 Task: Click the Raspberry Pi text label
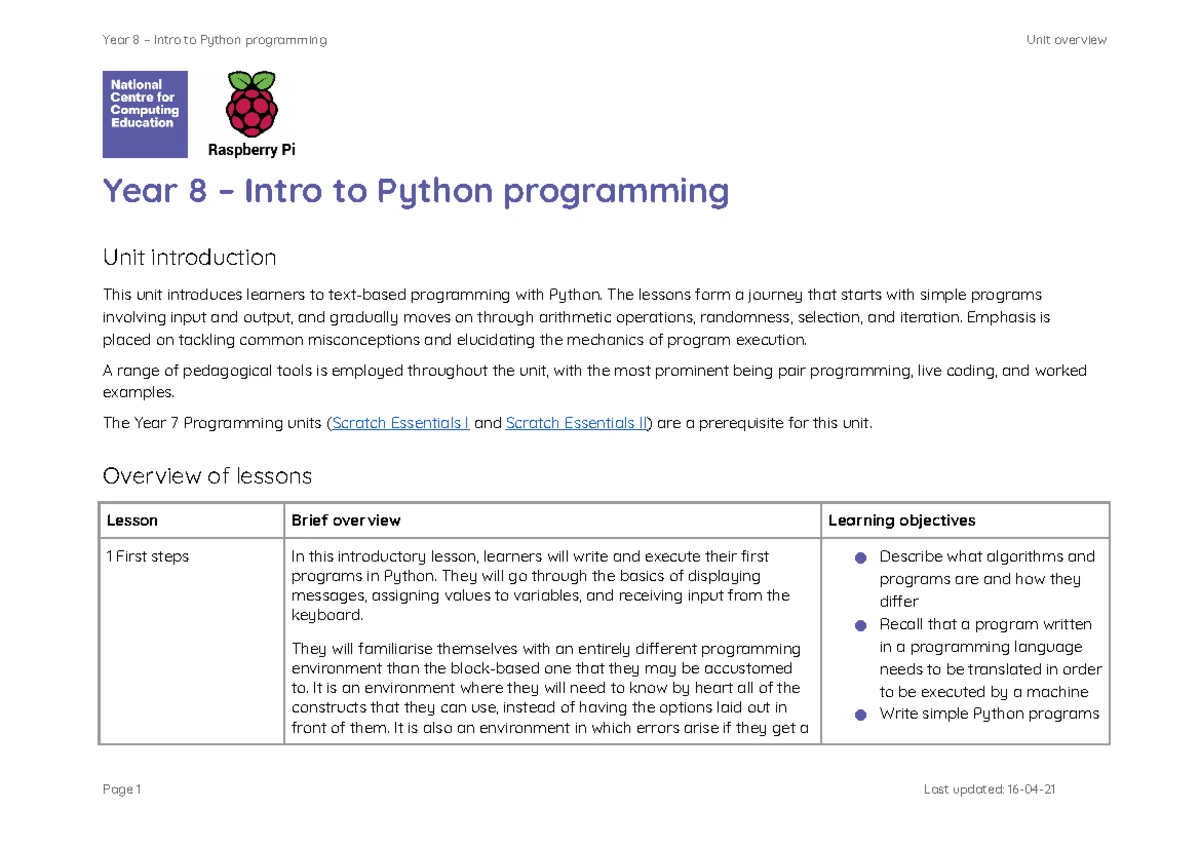click(251, 149)
